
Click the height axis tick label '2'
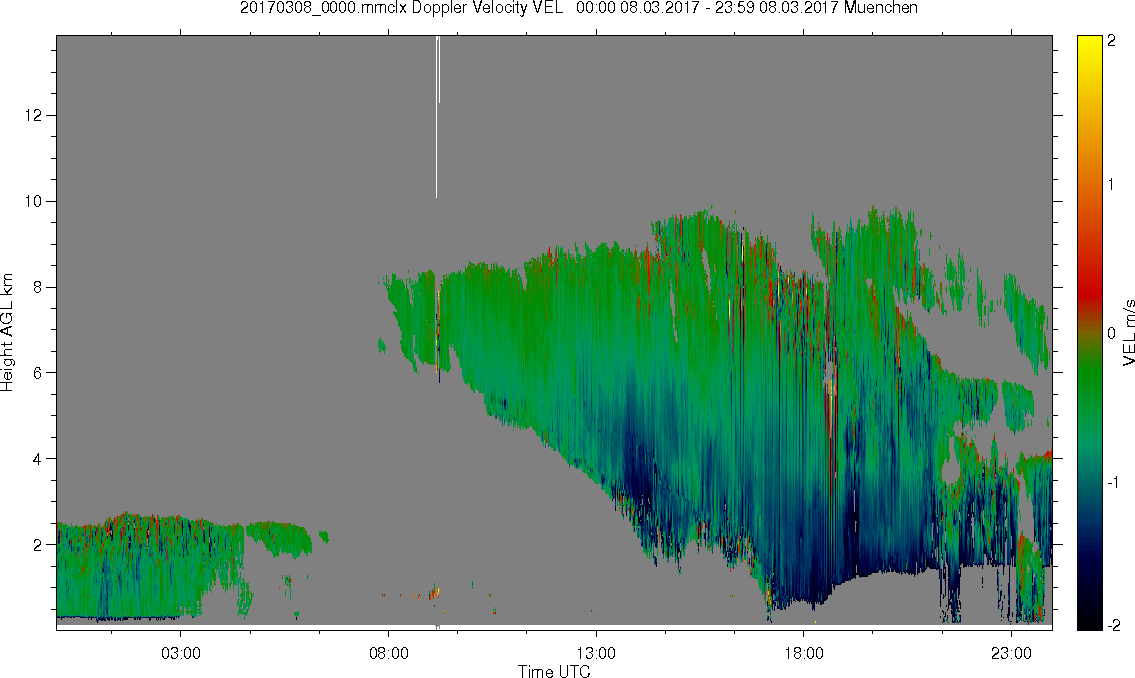[37, 545]
